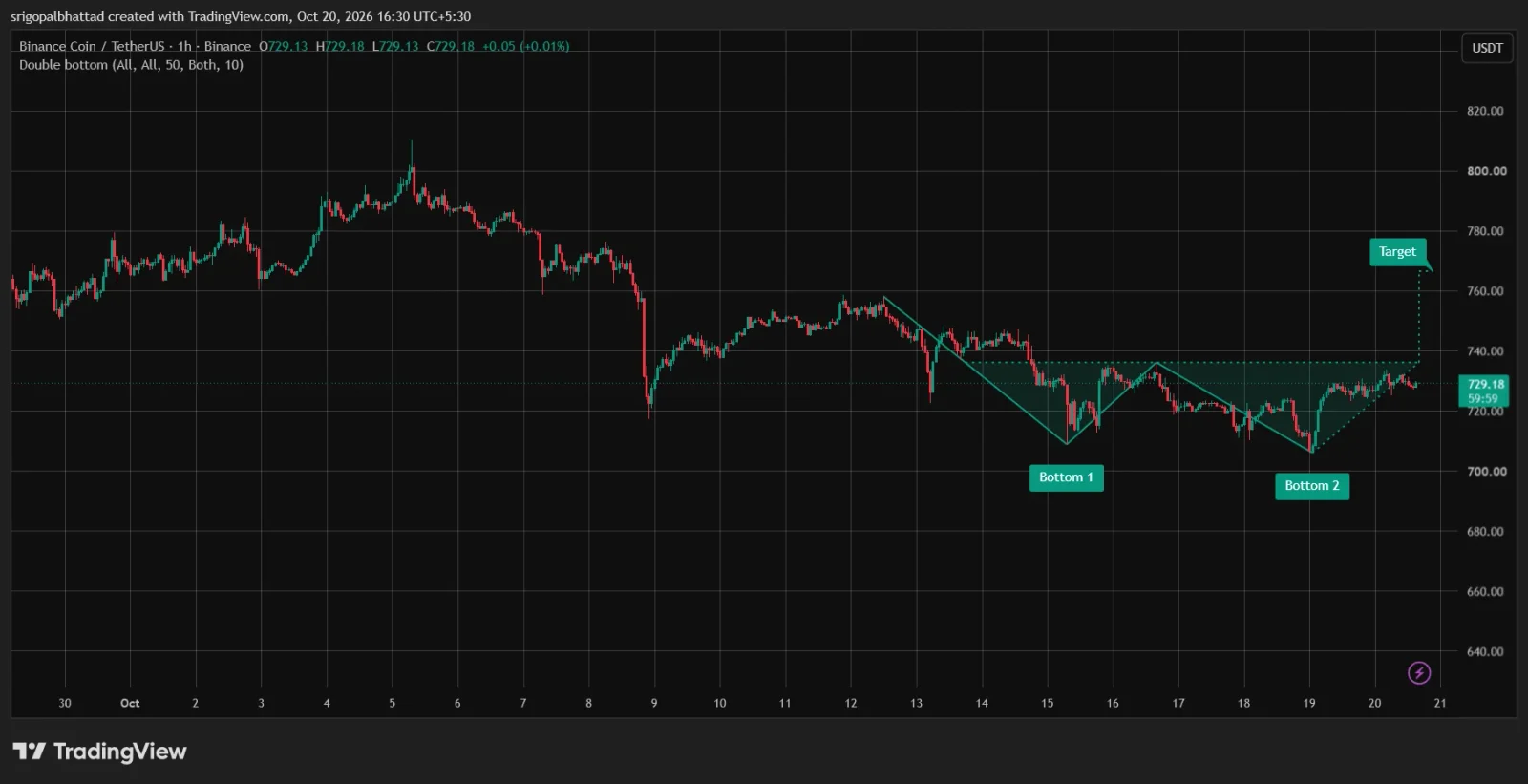Viewport: 1528px width, 784px height.
Task: Click the purple lightning bolt icon
Action: (x=1419, y=673)
